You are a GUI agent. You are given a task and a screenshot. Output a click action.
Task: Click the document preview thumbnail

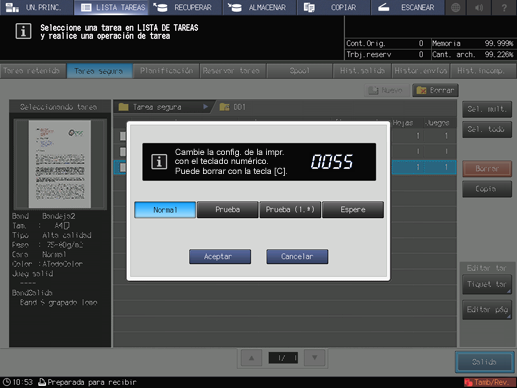point(60,164)
